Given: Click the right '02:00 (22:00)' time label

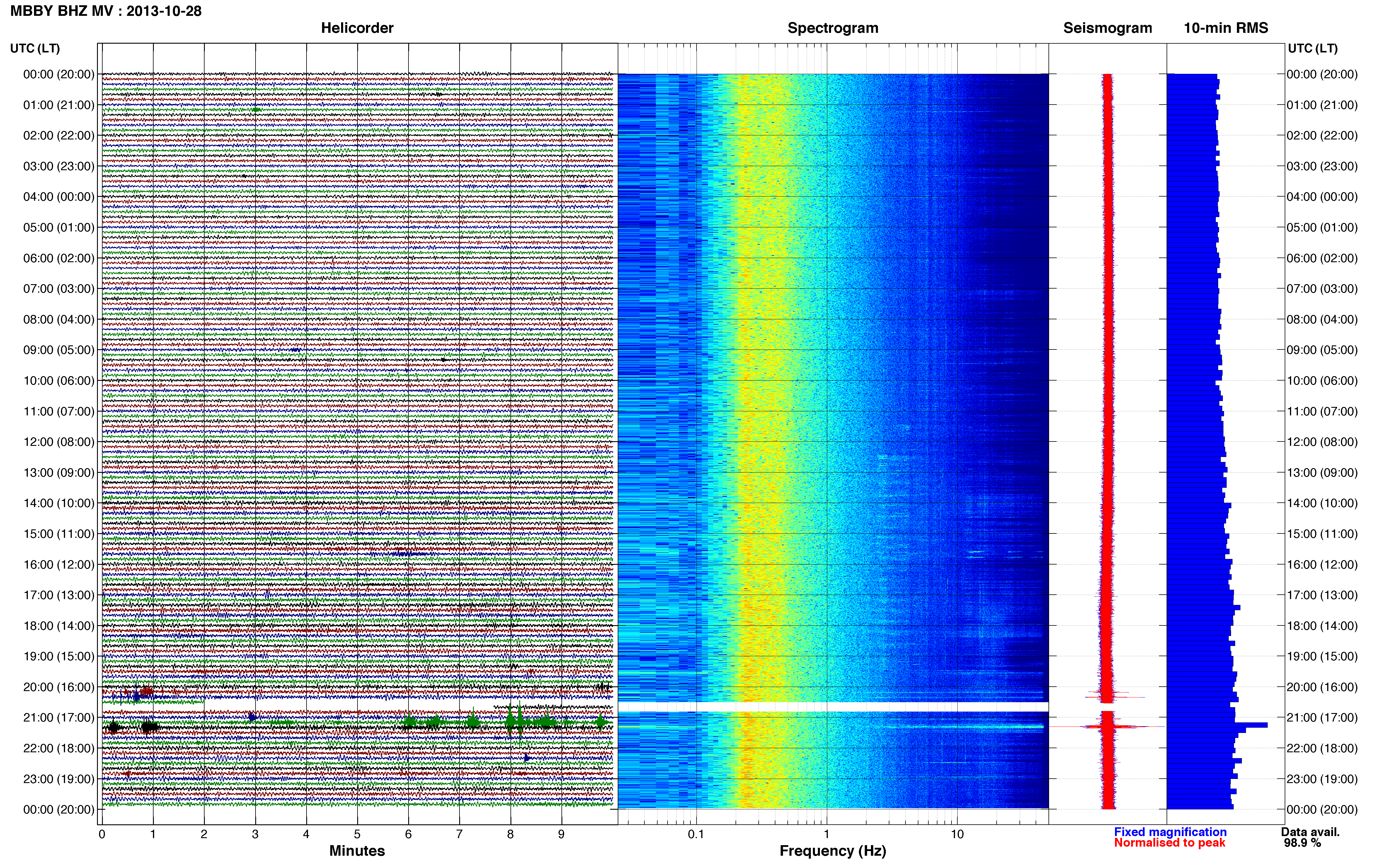Looking at the screenshot, I should (1322, 135).
